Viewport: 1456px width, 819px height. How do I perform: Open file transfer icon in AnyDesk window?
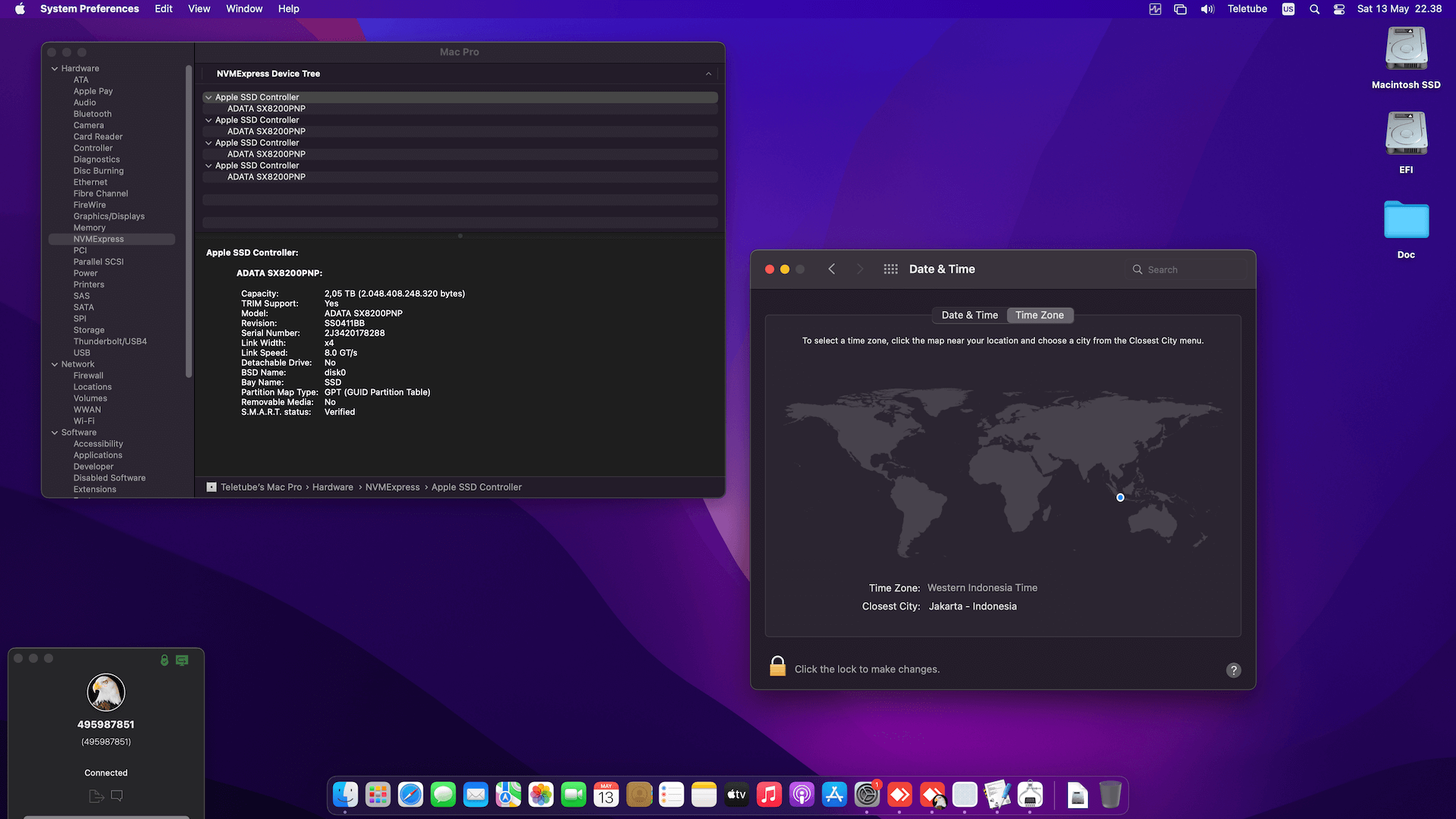pos(96,795)
